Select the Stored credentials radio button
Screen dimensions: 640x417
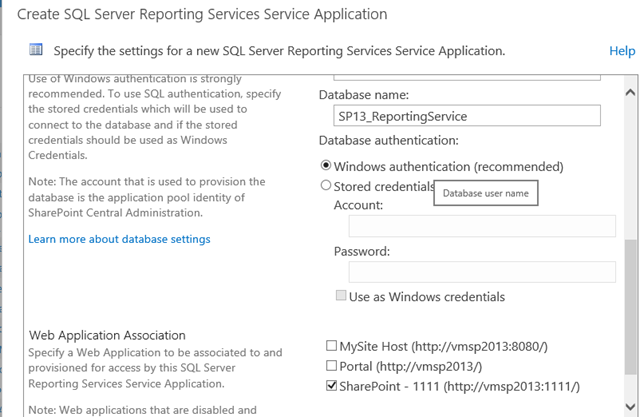coord(326,186)
